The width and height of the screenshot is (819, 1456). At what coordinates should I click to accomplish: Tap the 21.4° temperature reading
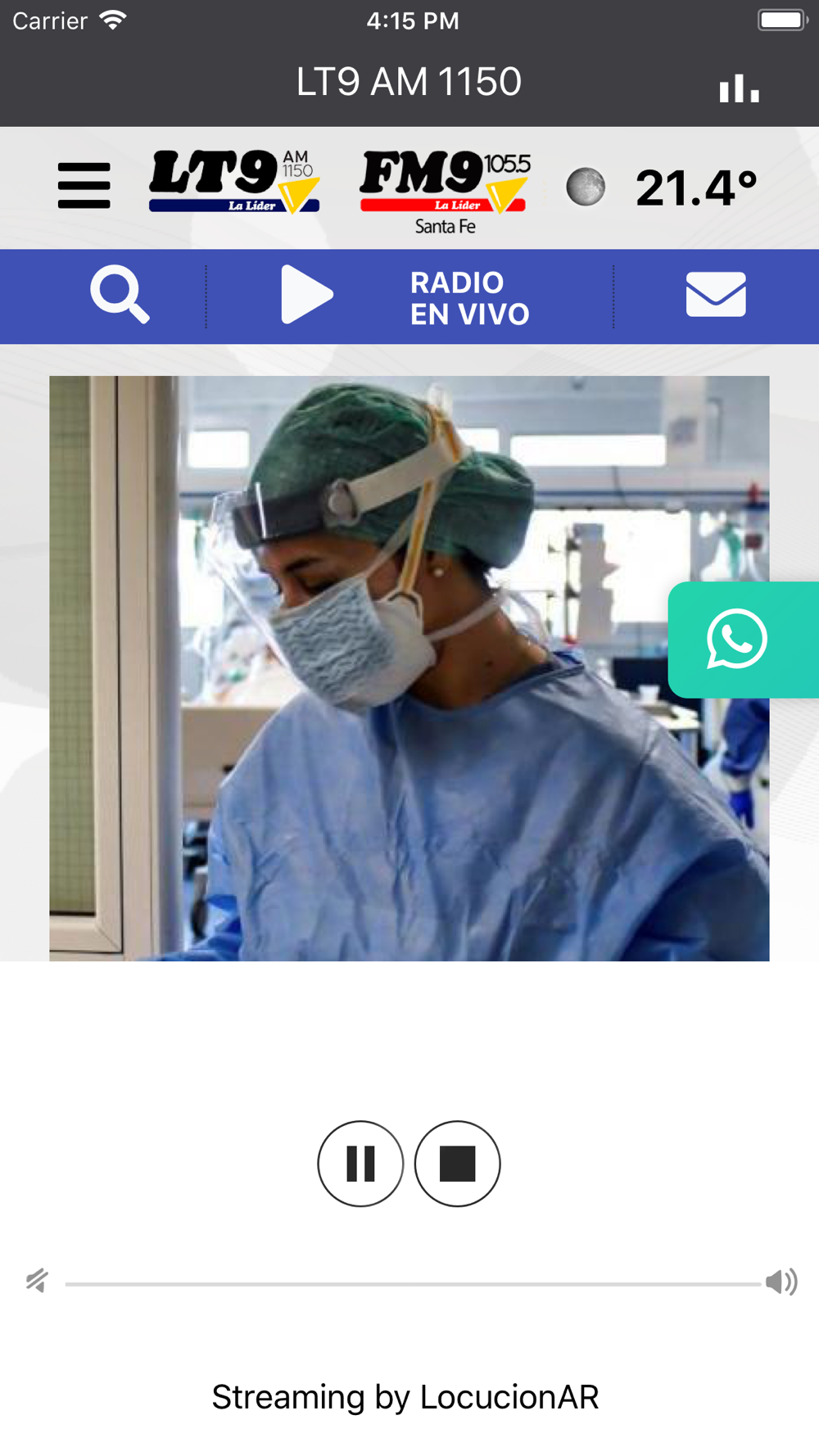pos(696,188)
